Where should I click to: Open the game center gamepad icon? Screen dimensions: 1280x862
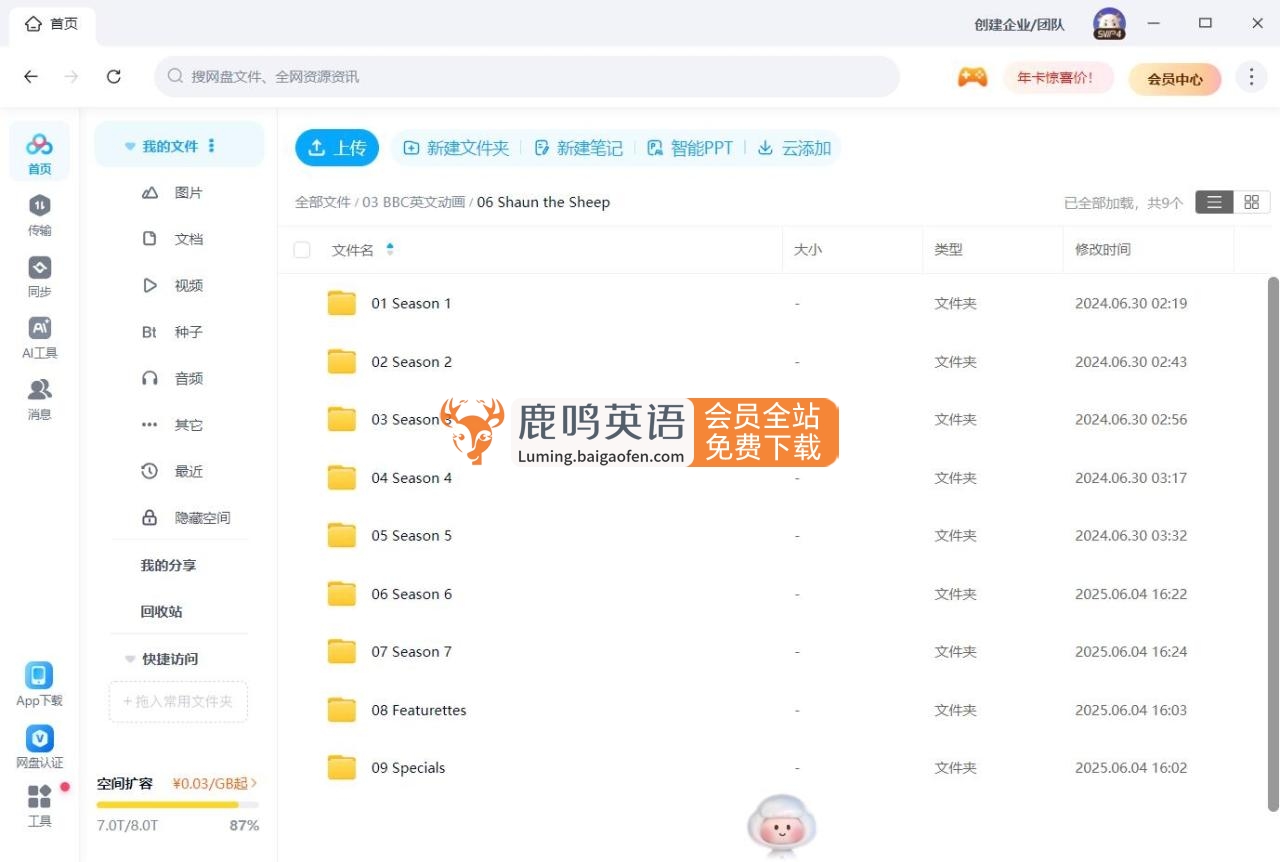click(x=972, y=77)
